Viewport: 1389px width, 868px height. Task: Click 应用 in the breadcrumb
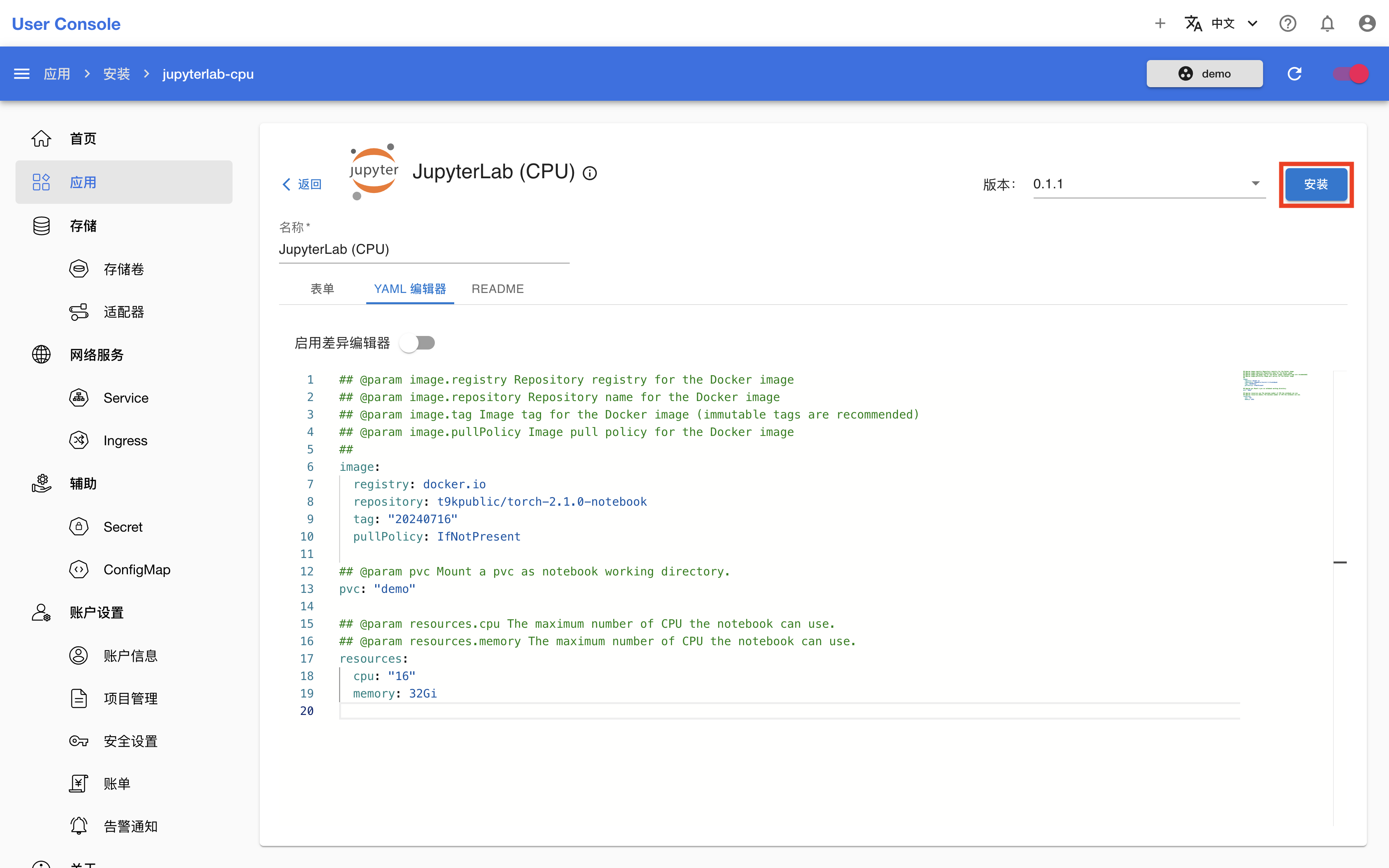[57, 74]
